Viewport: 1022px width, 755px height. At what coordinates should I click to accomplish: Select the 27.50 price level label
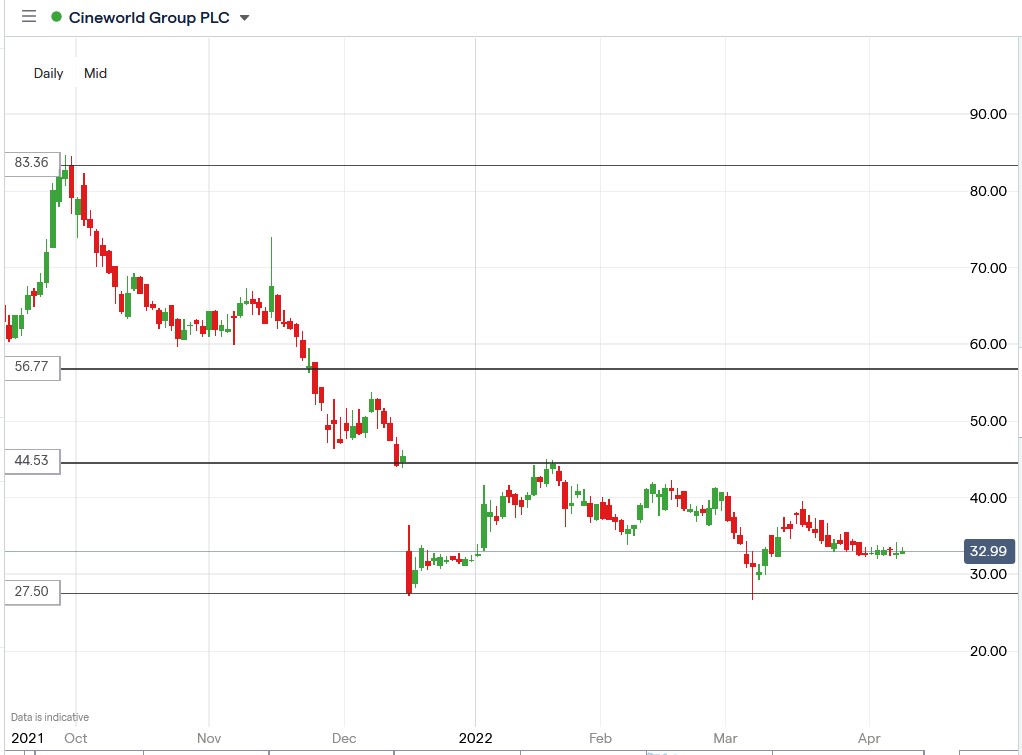[x=29, y=591]
